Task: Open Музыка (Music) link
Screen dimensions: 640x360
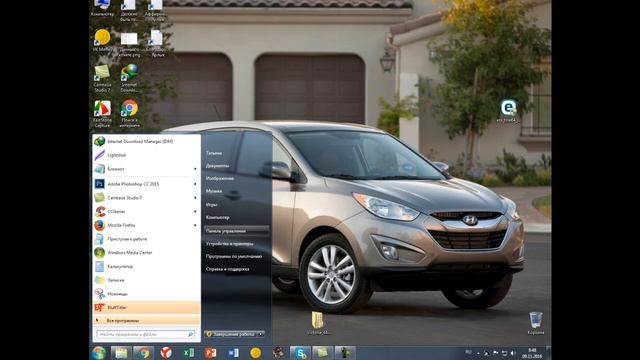Action: tap(214, 191)
